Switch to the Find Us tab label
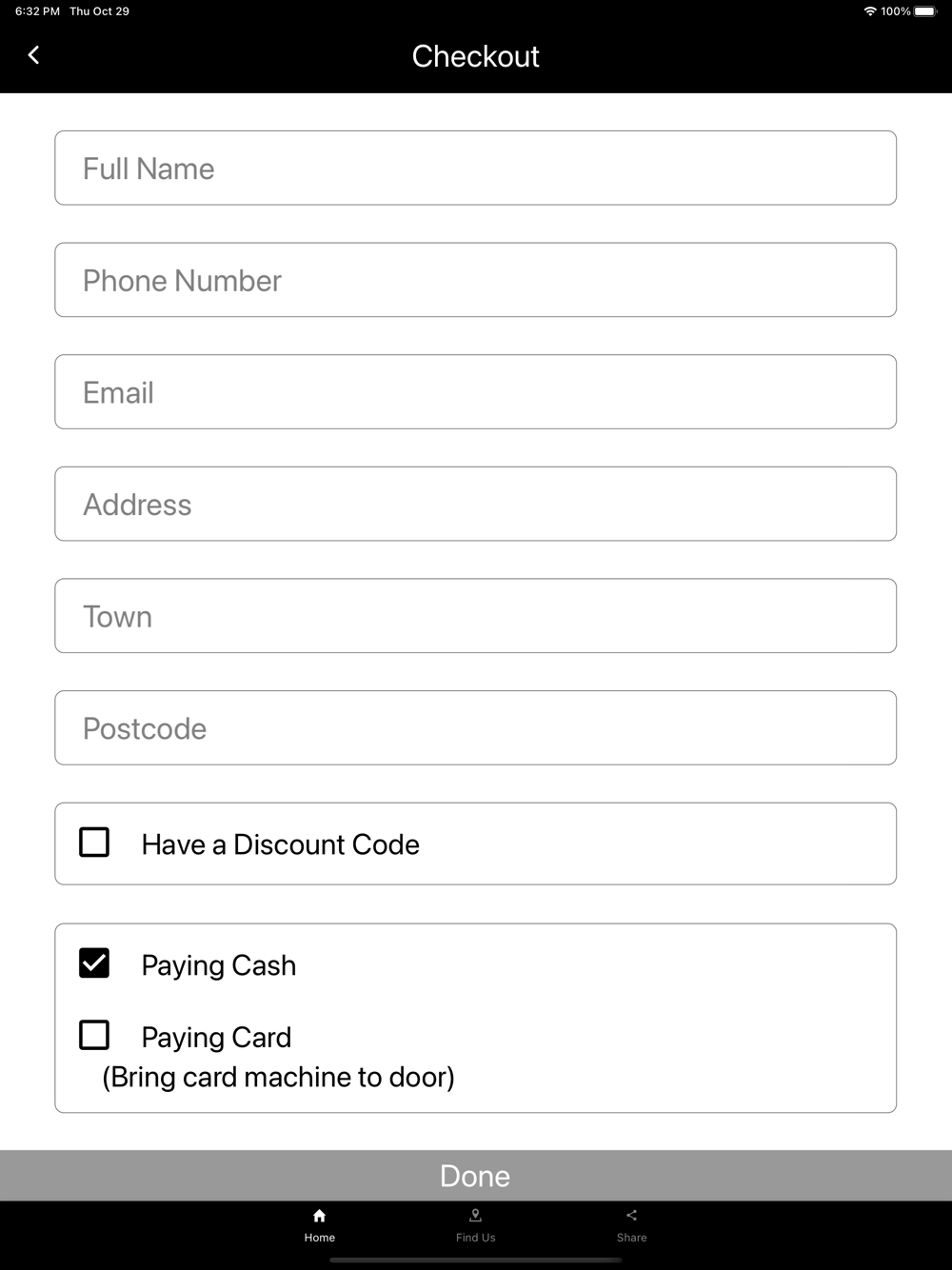This screenshot has width=952, height=1270. [476, 1238]
